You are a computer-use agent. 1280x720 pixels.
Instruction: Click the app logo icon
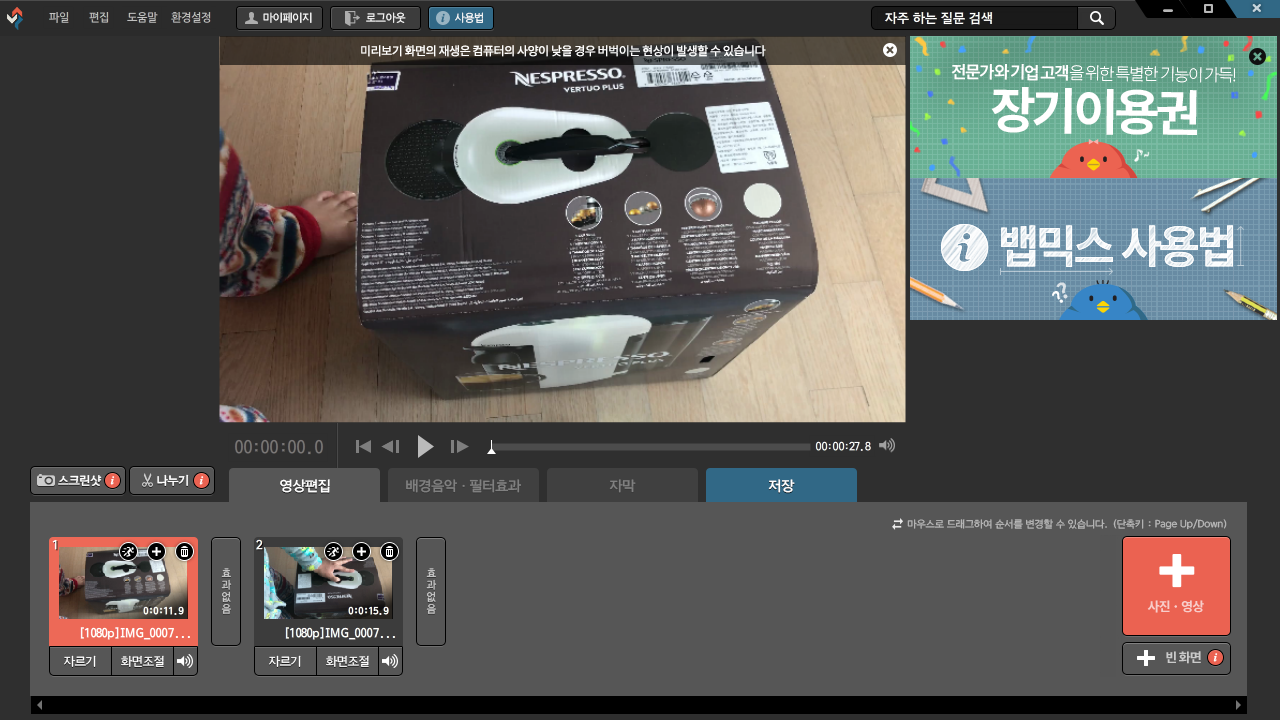coord(14,18)
